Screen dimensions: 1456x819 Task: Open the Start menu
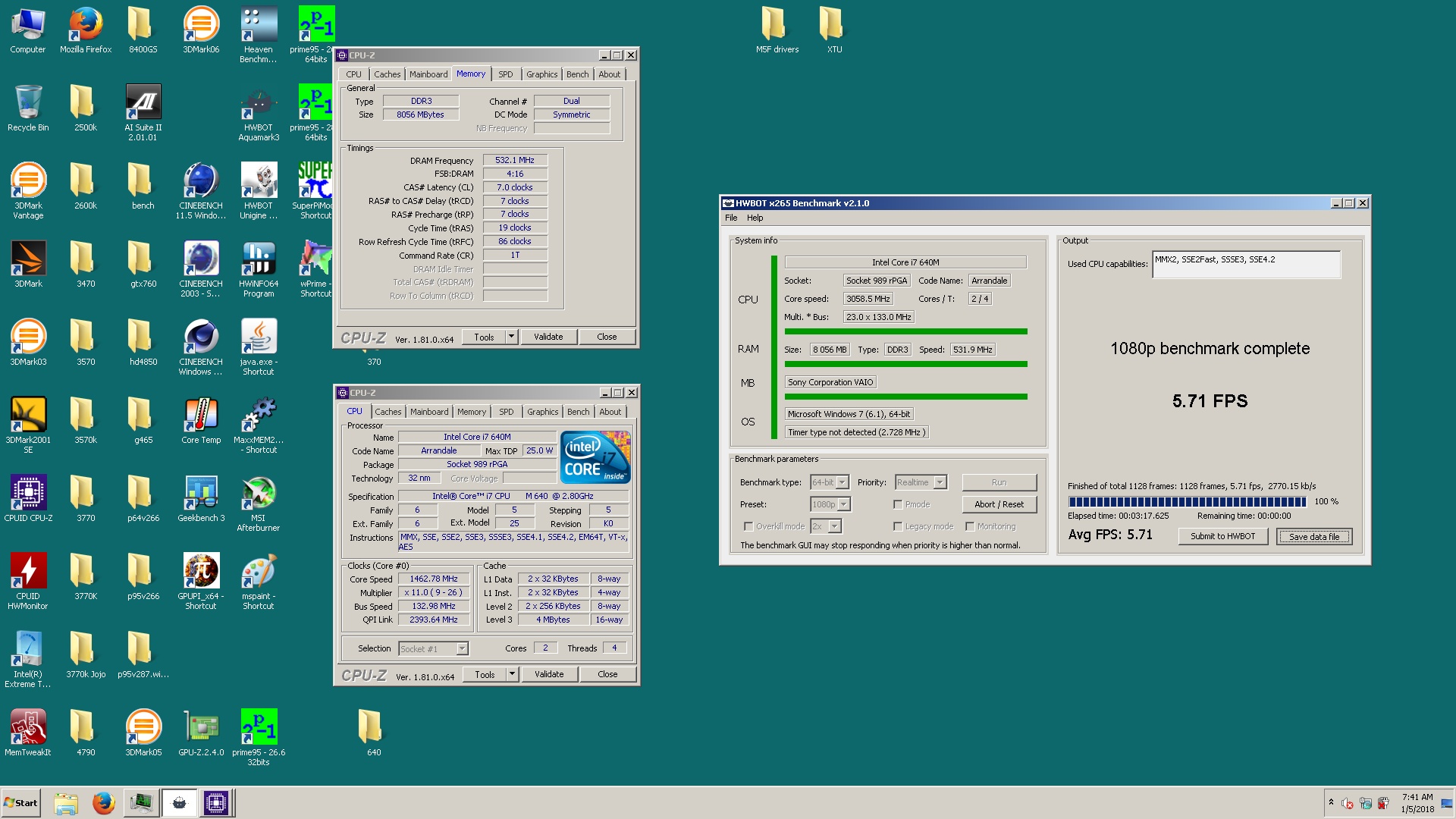point(20,803)
